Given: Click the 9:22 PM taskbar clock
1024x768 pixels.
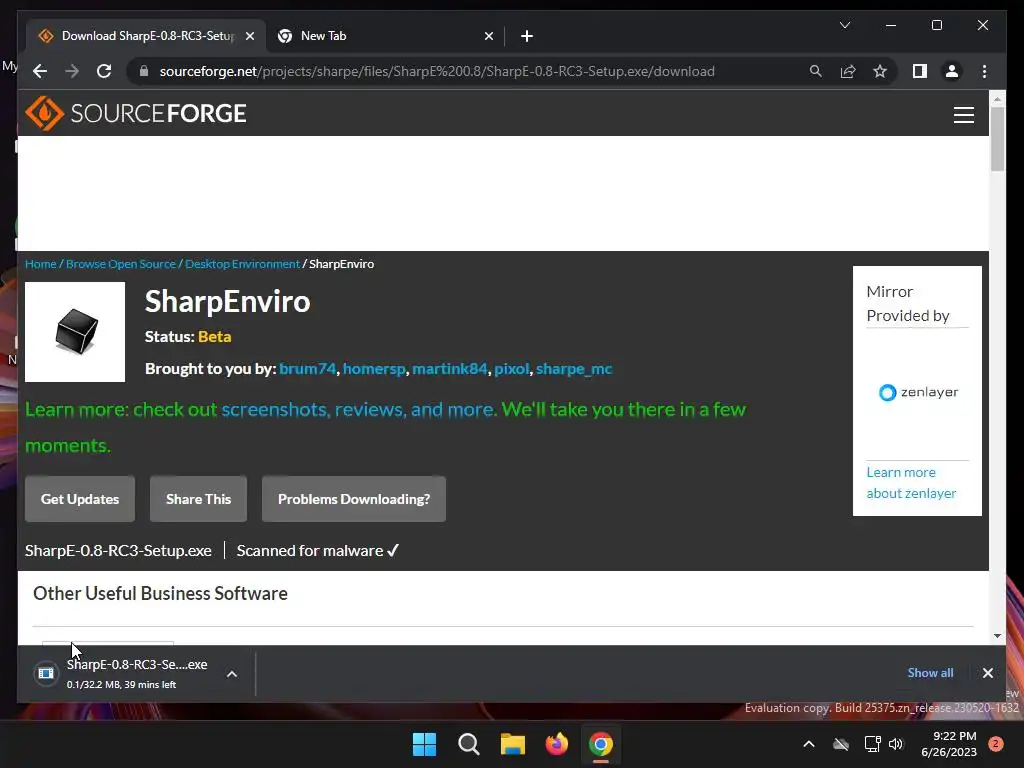Looking at the screenshot, I should pyautogui.click(x=949, y=744).
